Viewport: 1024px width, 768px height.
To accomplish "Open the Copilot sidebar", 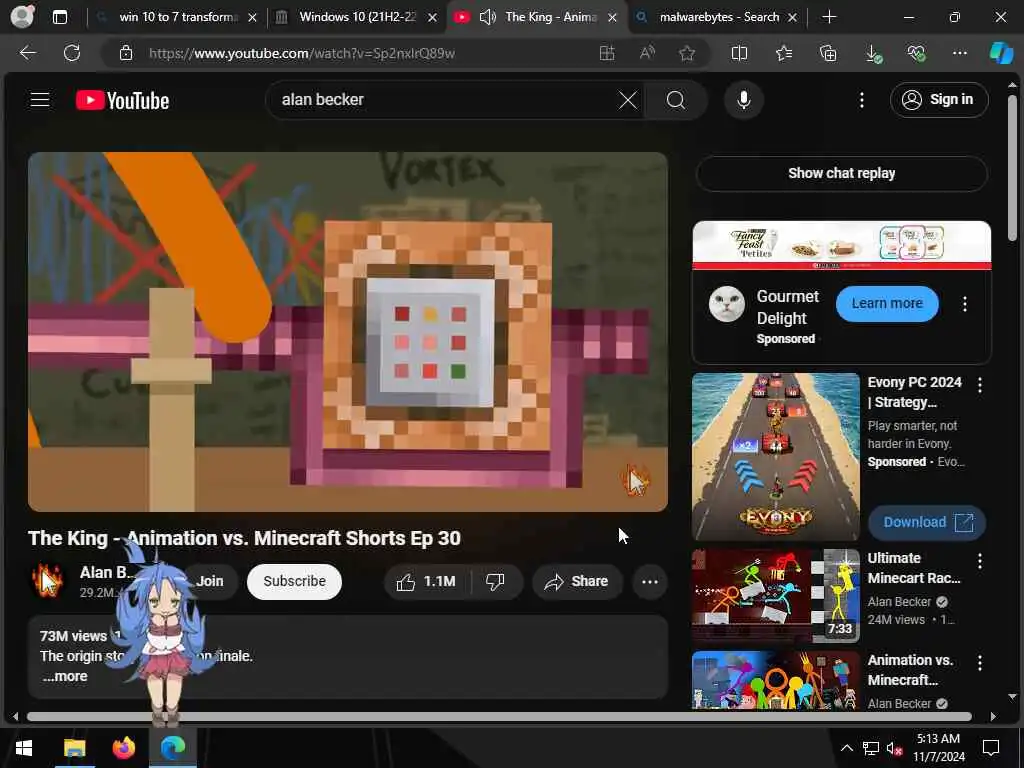I will tap(1000, 54).
